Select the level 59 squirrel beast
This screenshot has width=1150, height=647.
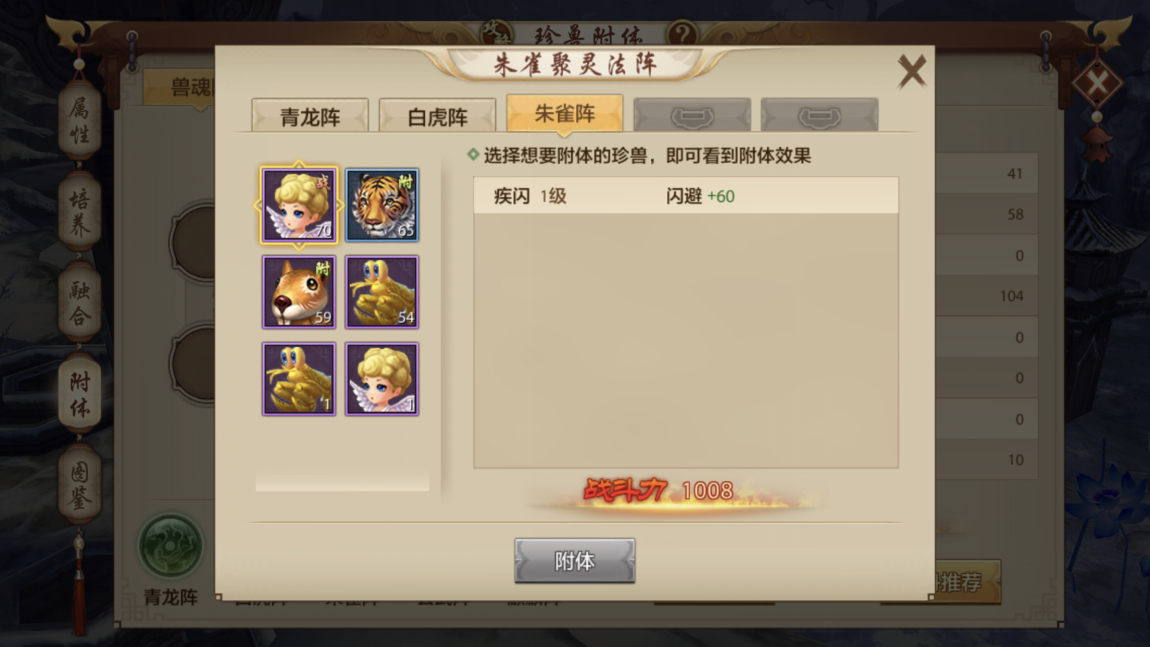point(299,292)
